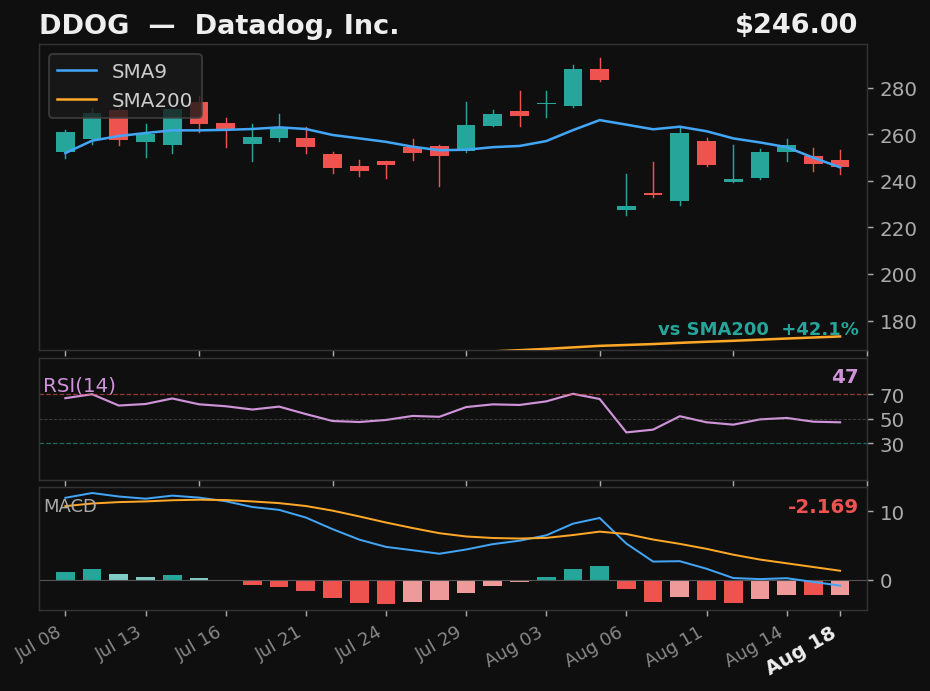Click the RSI 70 axis label
The height and width of the screenshot is (691, 930).
[891, 396]
